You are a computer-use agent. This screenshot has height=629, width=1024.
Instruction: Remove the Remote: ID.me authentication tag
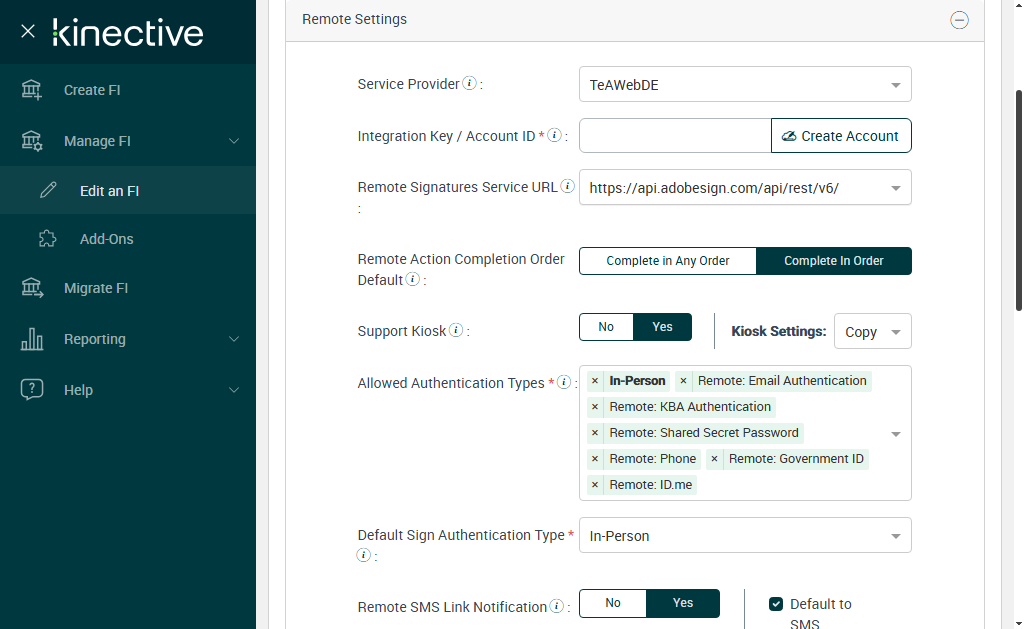pos(595,485)
